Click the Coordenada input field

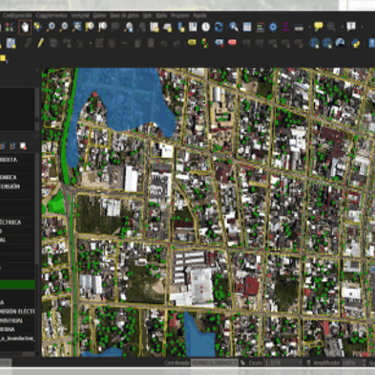pos(214,363)
